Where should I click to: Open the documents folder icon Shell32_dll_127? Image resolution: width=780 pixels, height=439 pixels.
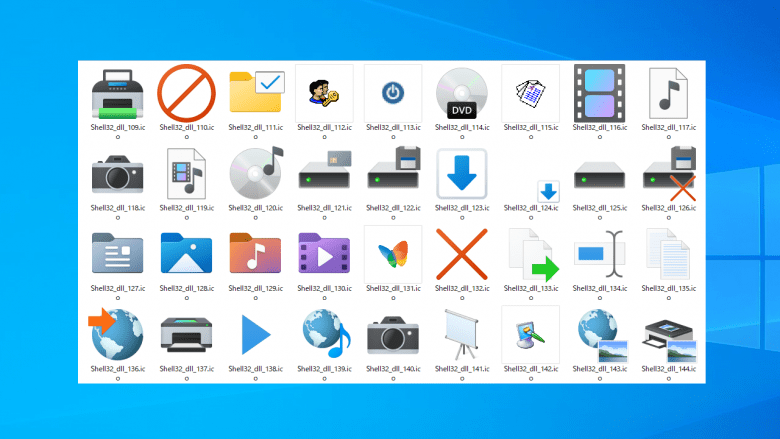117,253
